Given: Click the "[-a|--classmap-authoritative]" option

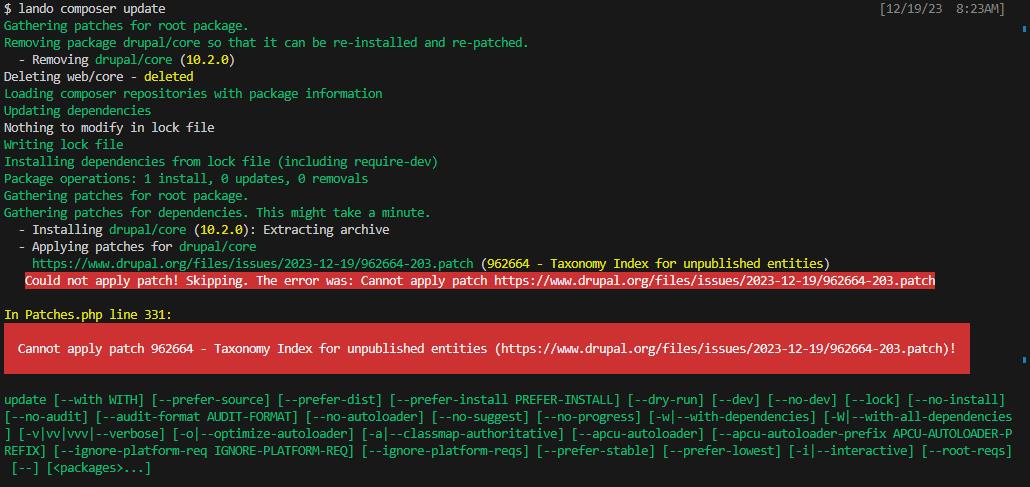Looking at the screenshot, I should [462, 433].
